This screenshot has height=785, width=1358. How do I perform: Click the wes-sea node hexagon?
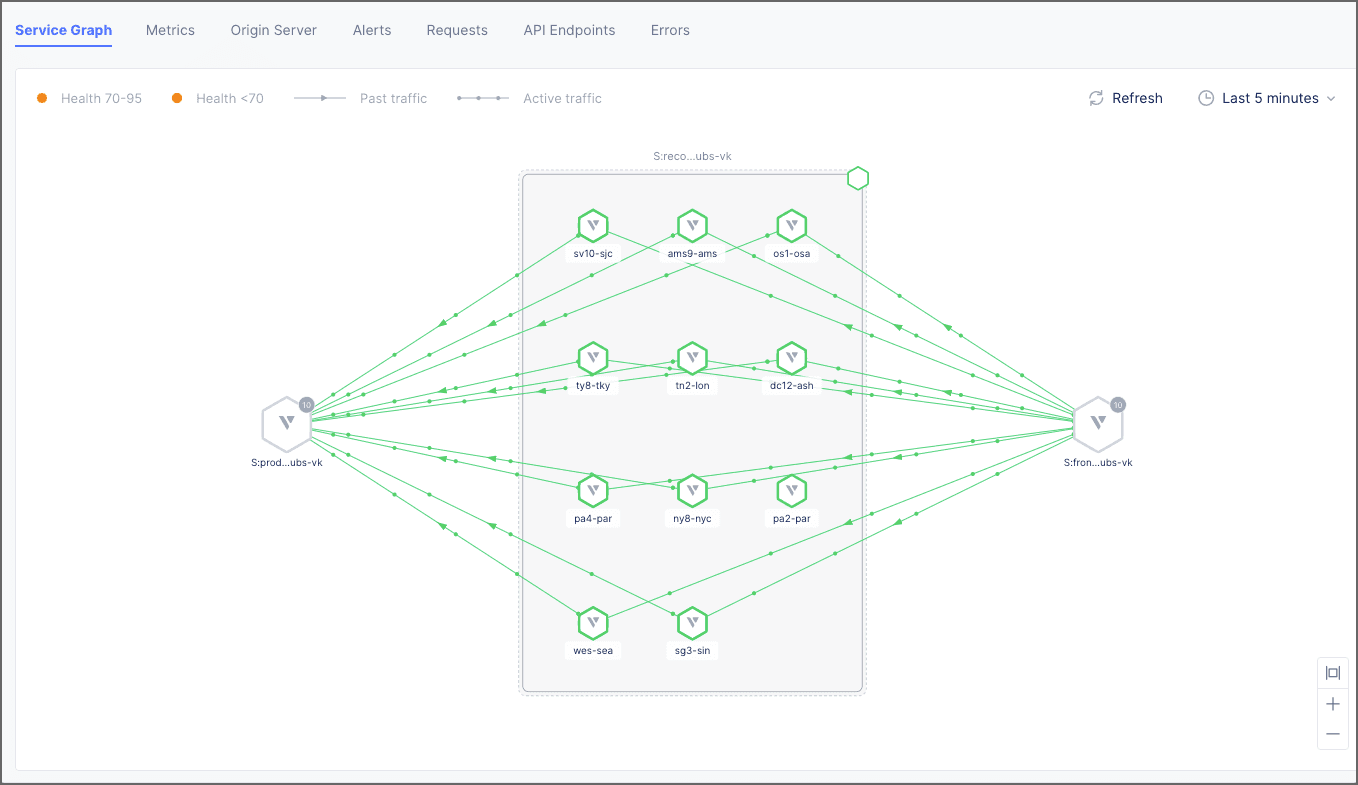(593, 623)
